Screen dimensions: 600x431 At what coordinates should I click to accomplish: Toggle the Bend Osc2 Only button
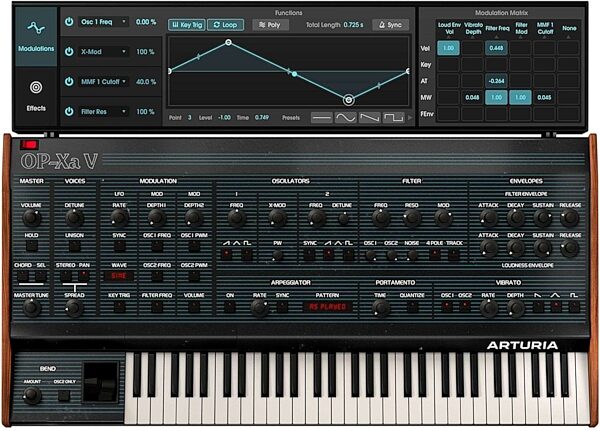click(x=64, y=395)
